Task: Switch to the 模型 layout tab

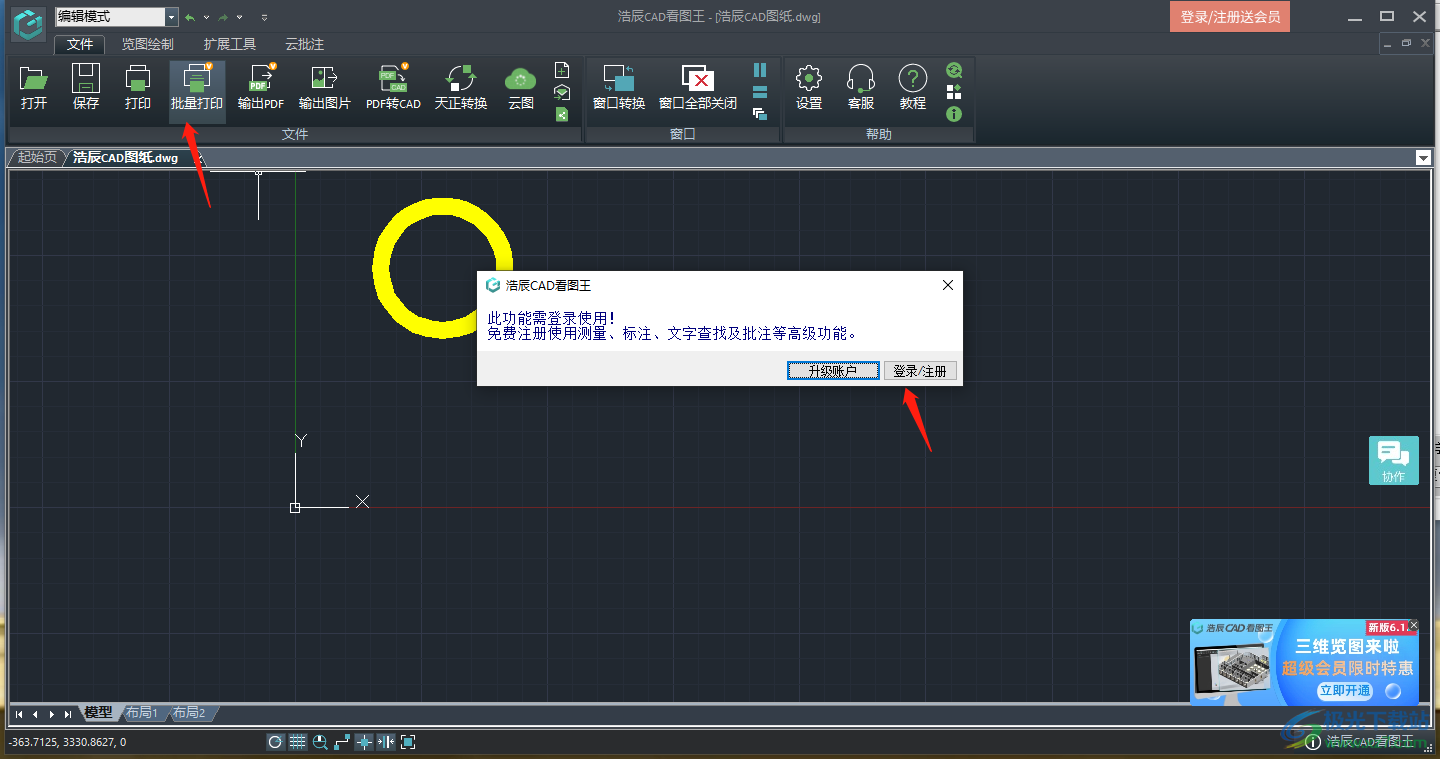Action: pyautogui.click(x=98, y=713)
